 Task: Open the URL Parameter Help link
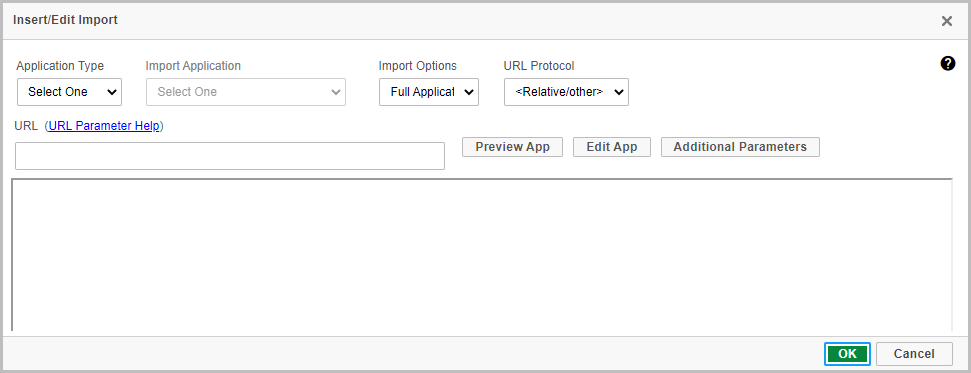coord(104,126)
